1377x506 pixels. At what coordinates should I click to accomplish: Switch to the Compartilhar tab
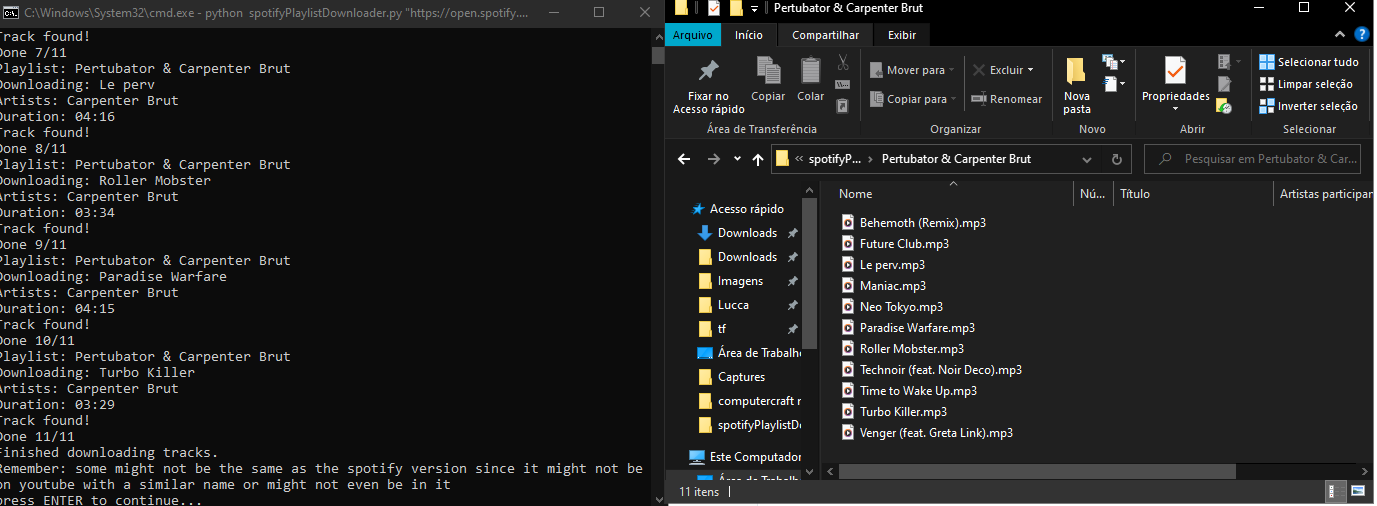[825, 35]
